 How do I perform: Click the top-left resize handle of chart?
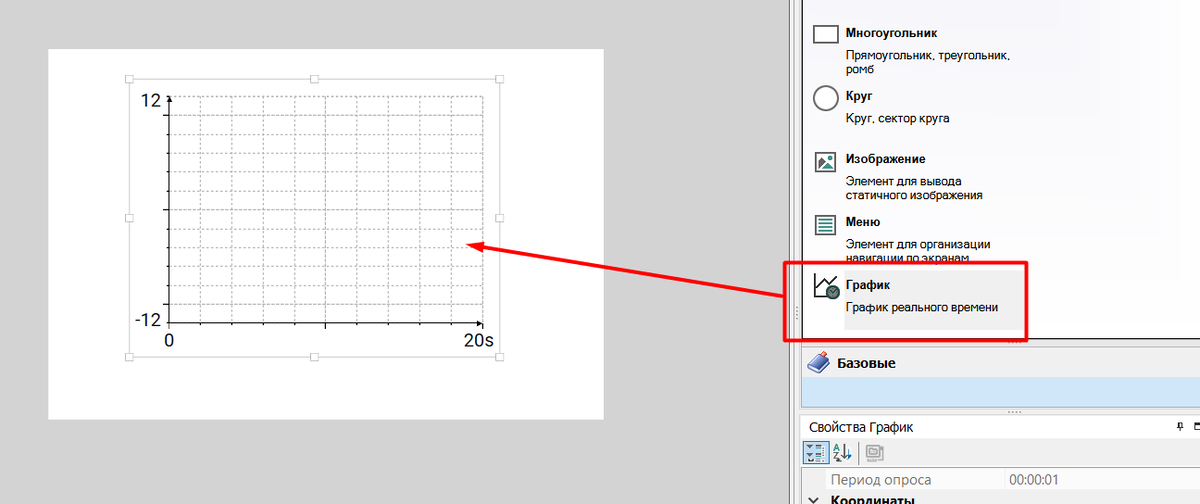coord(129,79)
